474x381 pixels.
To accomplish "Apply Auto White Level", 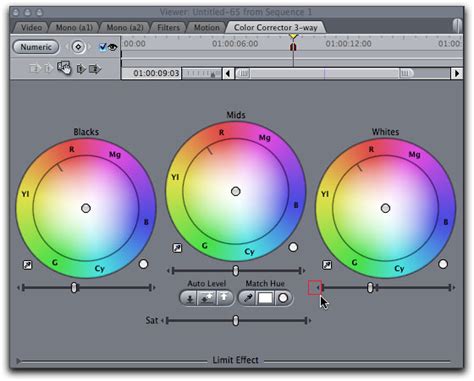I will (x=225, y=298).
